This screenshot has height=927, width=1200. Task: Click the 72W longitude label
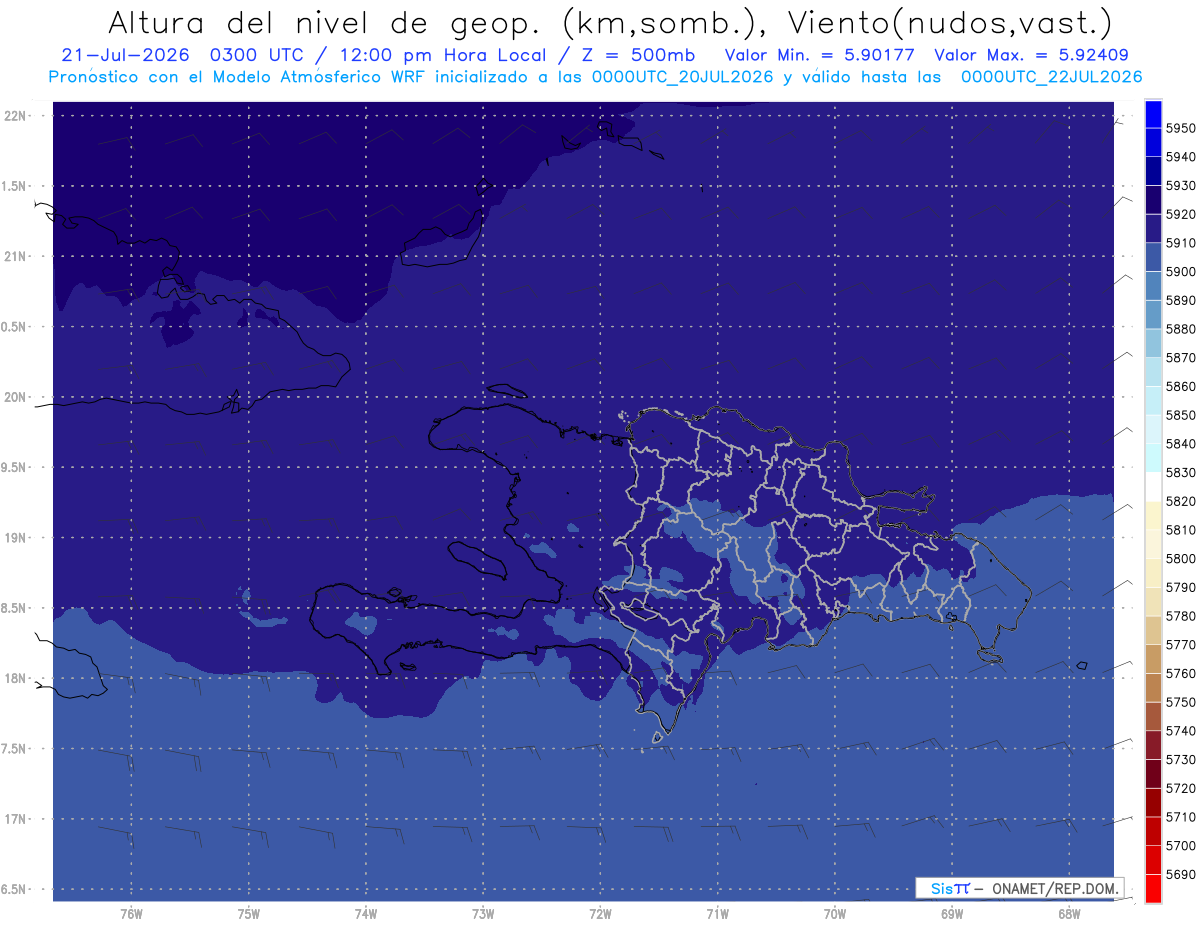point(601,913)
